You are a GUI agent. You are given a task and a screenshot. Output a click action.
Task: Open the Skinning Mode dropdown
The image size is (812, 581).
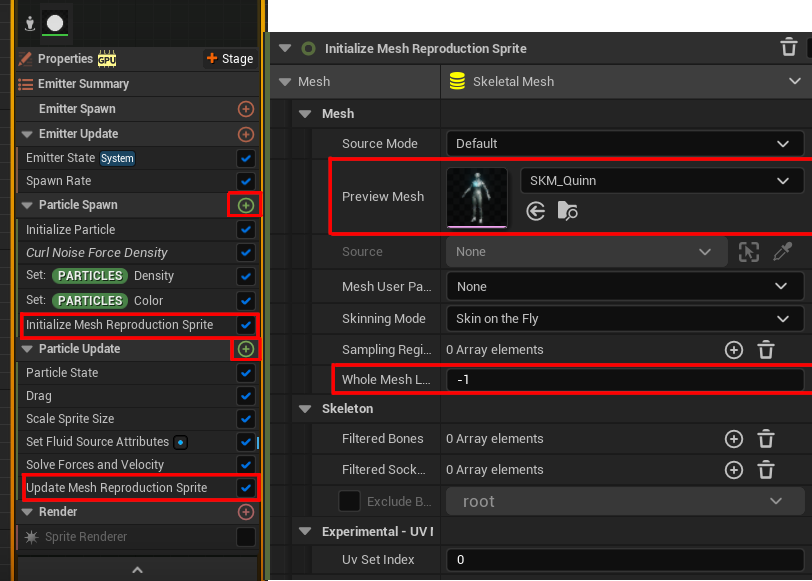[625, 318]
